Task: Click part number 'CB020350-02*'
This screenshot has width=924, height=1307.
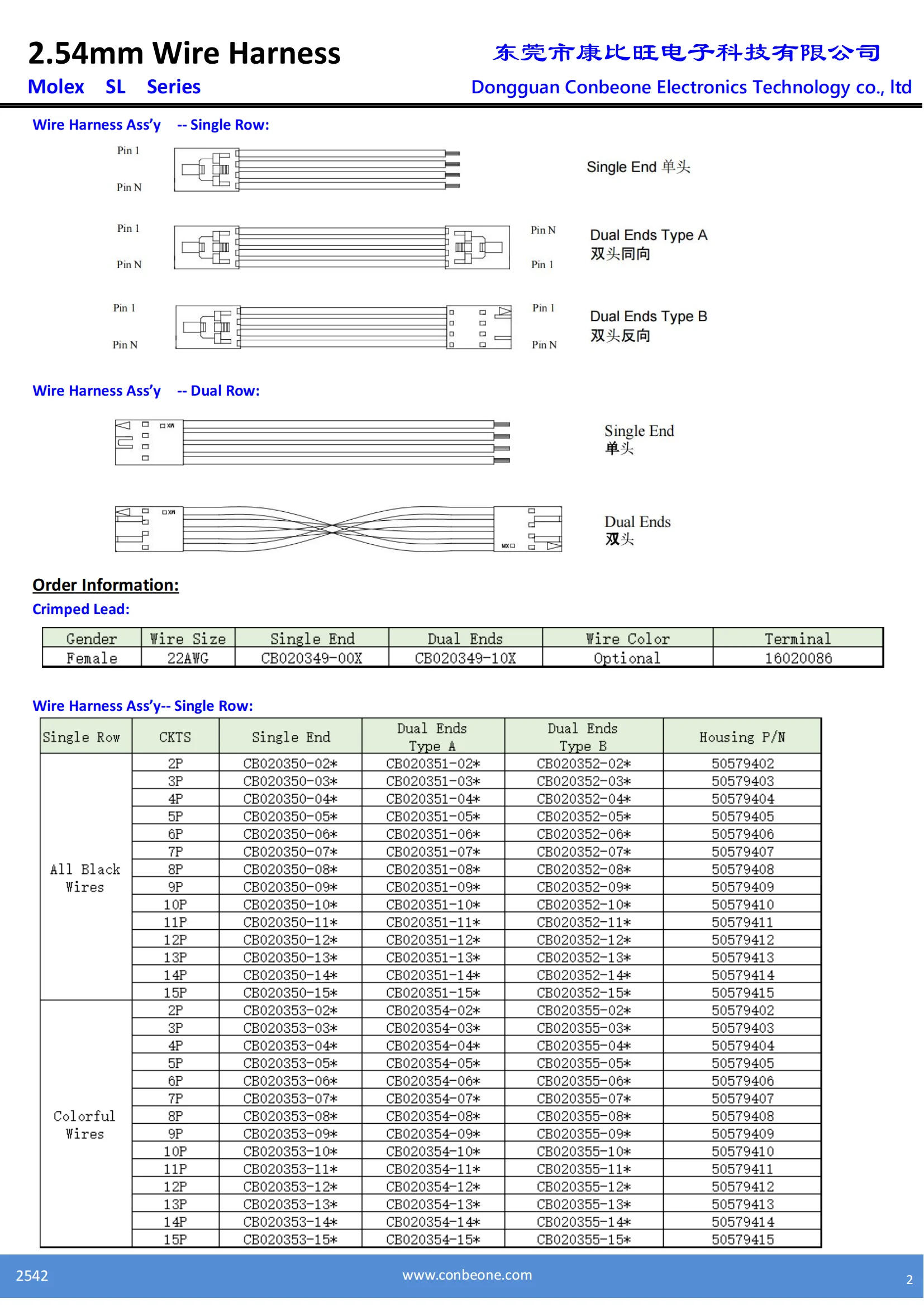Action: (290, 764)
